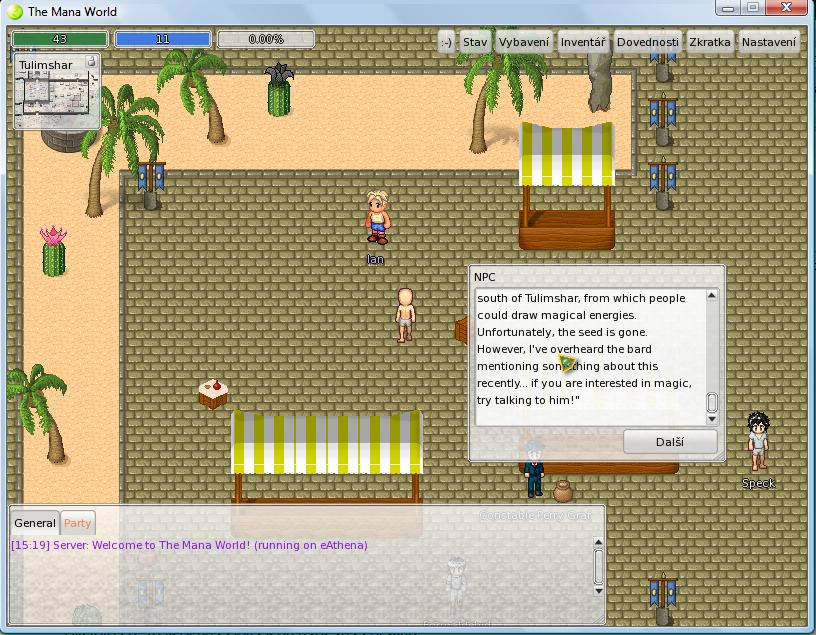
Task: Click the Speck character sprite
Action: tap(758, 441)
